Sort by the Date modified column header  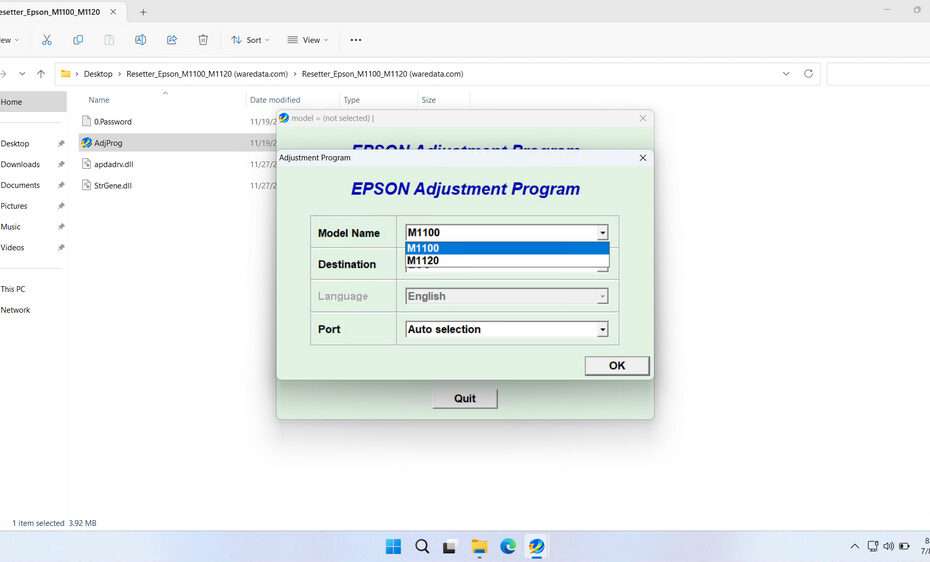pos(275,100)
